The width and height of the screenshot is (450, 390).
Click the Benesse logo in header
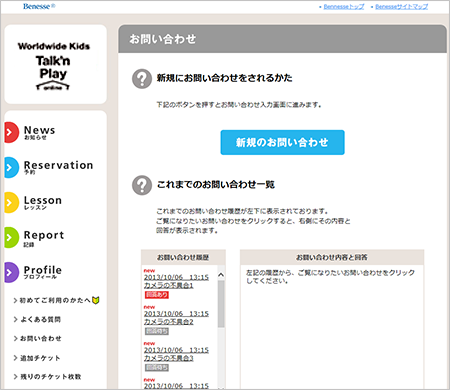click(x=39, y=6)
